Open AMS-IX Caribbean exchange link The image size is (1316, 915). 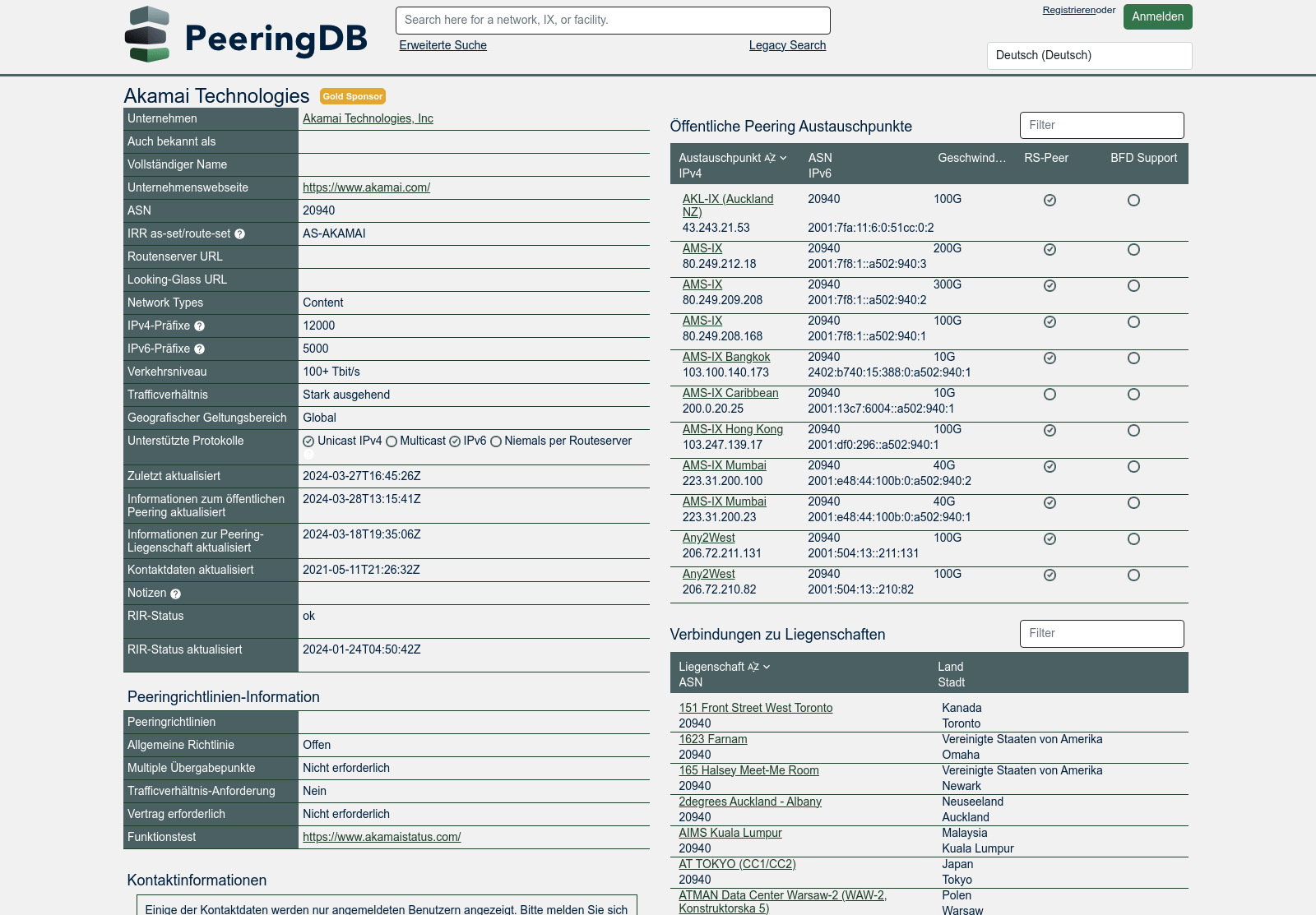coord(730,393)
